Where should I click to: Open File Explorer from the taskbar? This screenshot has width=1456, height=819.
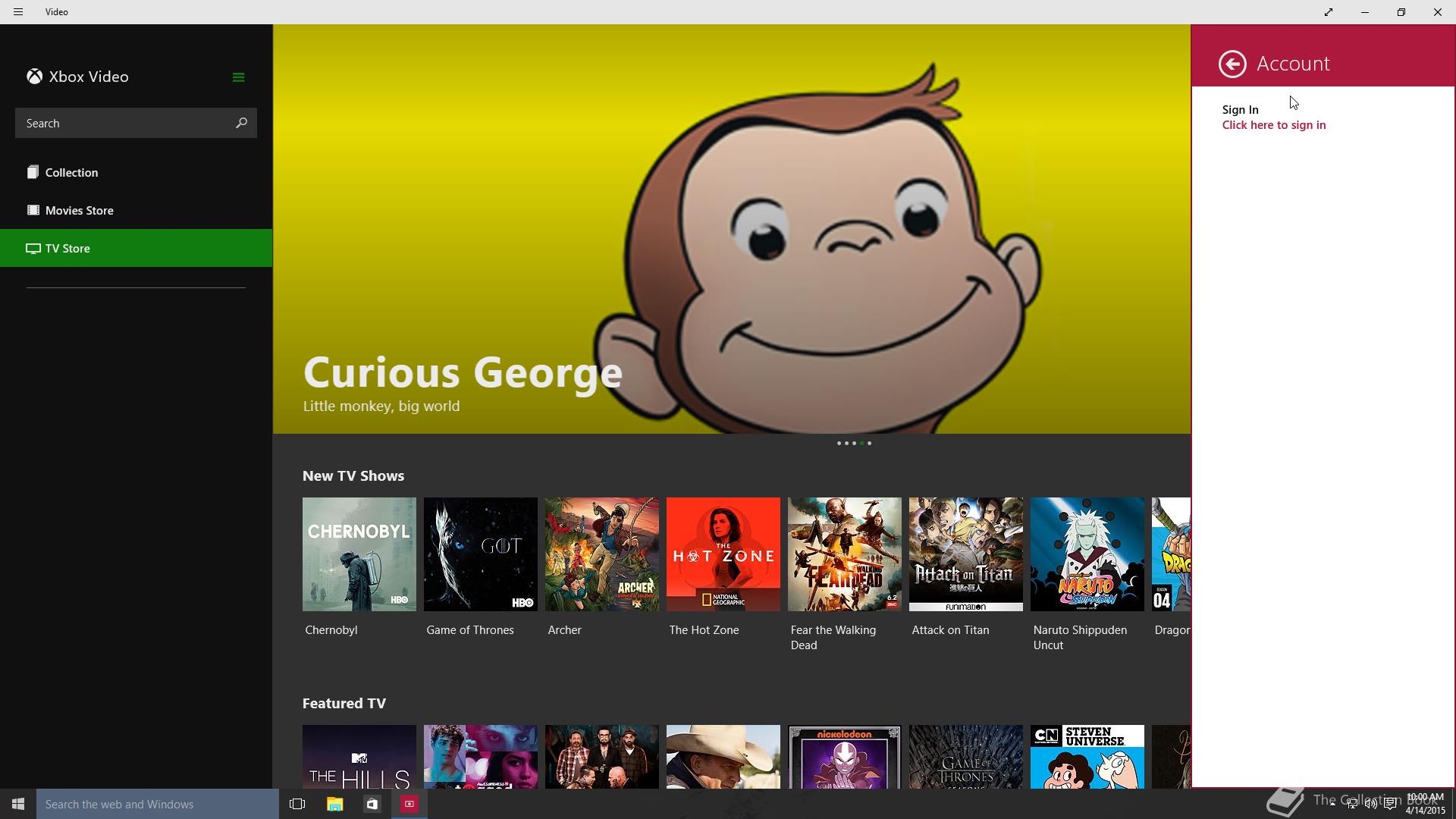click(334, 804)
